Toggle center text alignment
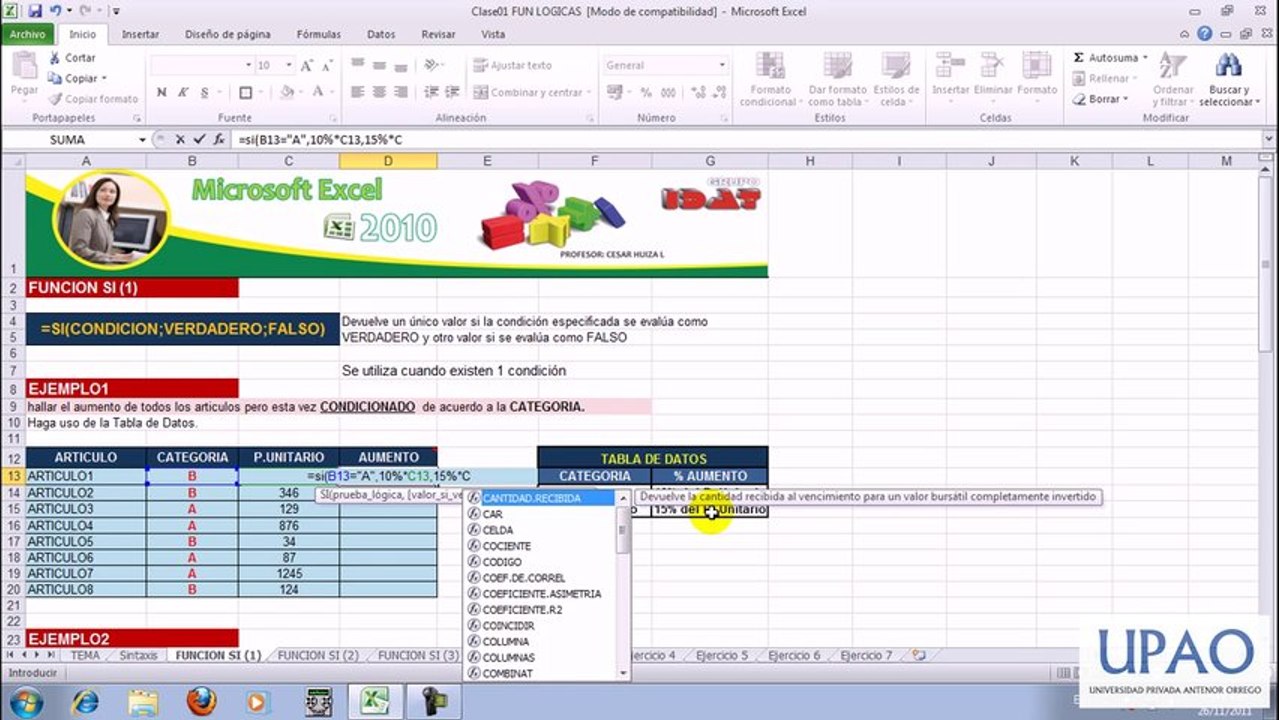Image resolution: width=1279 pixels, height=720 pixels. [379, 92]
